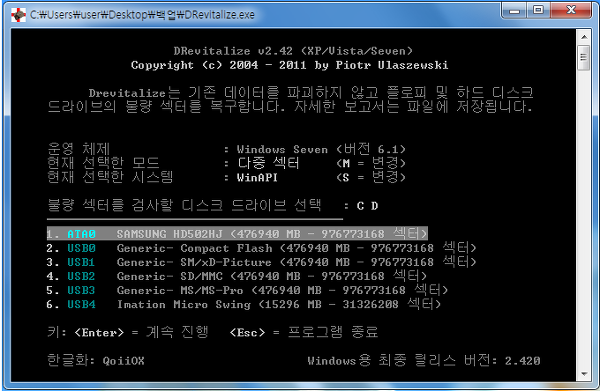Close the DRevitalize console window
Viewport: 600px width, 391px height.
click(x=571, y=10)
